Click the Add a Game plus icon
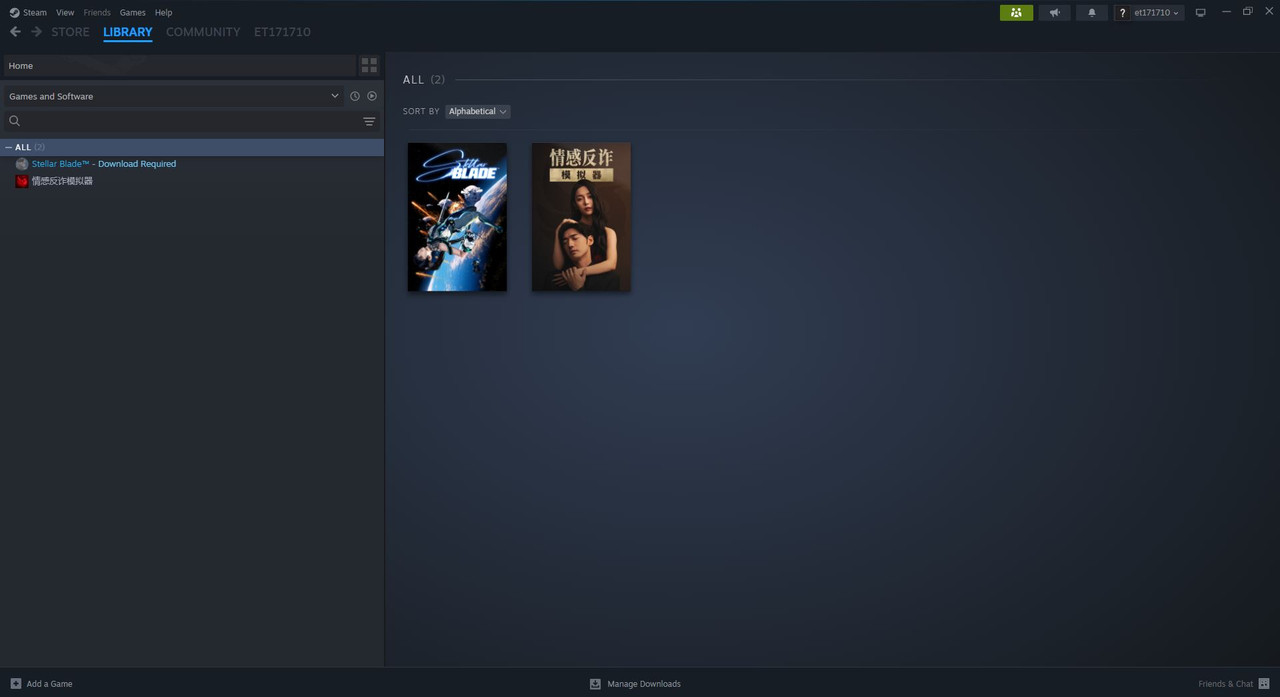This screenshot has height=697, width=1280. 15,684
